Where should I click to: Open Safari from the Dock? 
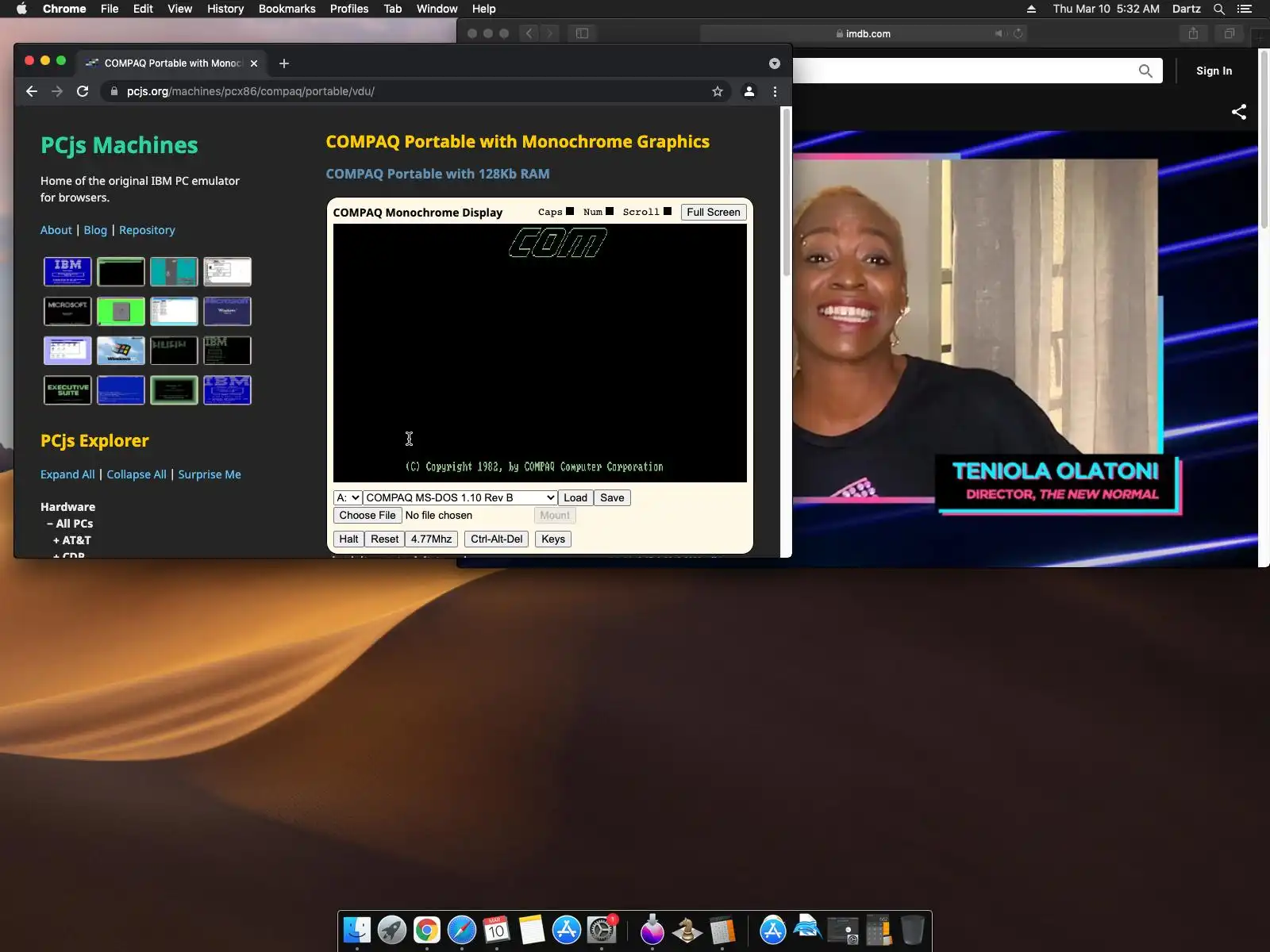point(462,930)
